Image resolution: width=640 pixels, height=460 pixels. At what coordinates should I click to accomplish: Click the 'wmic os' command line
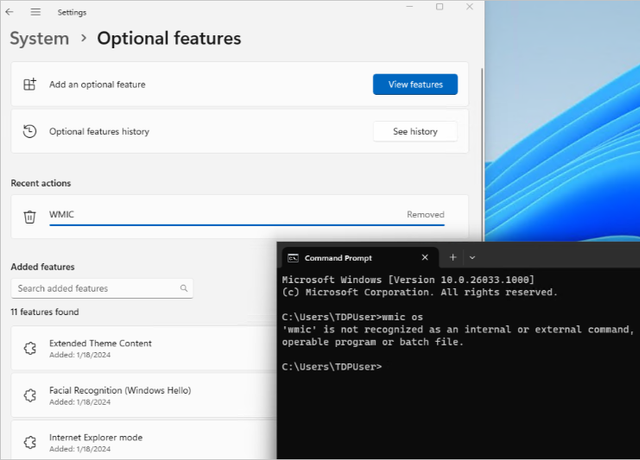(352, 317)
